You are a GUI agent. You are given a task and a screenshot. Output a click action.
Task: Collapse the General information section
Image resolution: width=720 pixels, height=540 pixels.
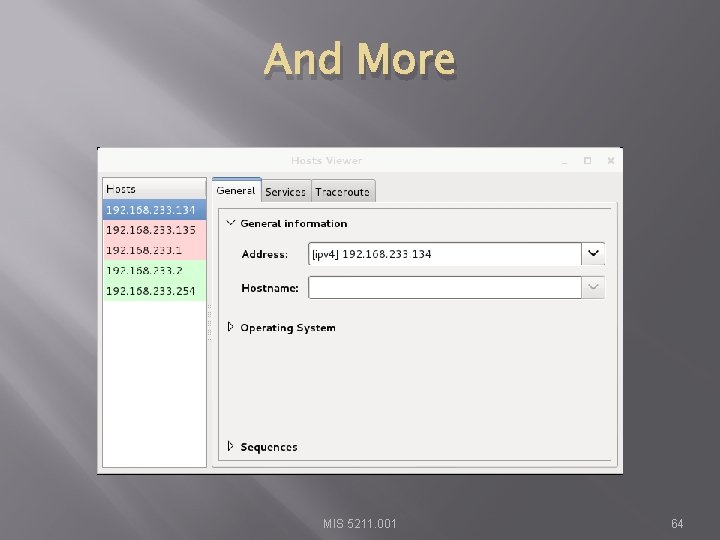point(231,223)
